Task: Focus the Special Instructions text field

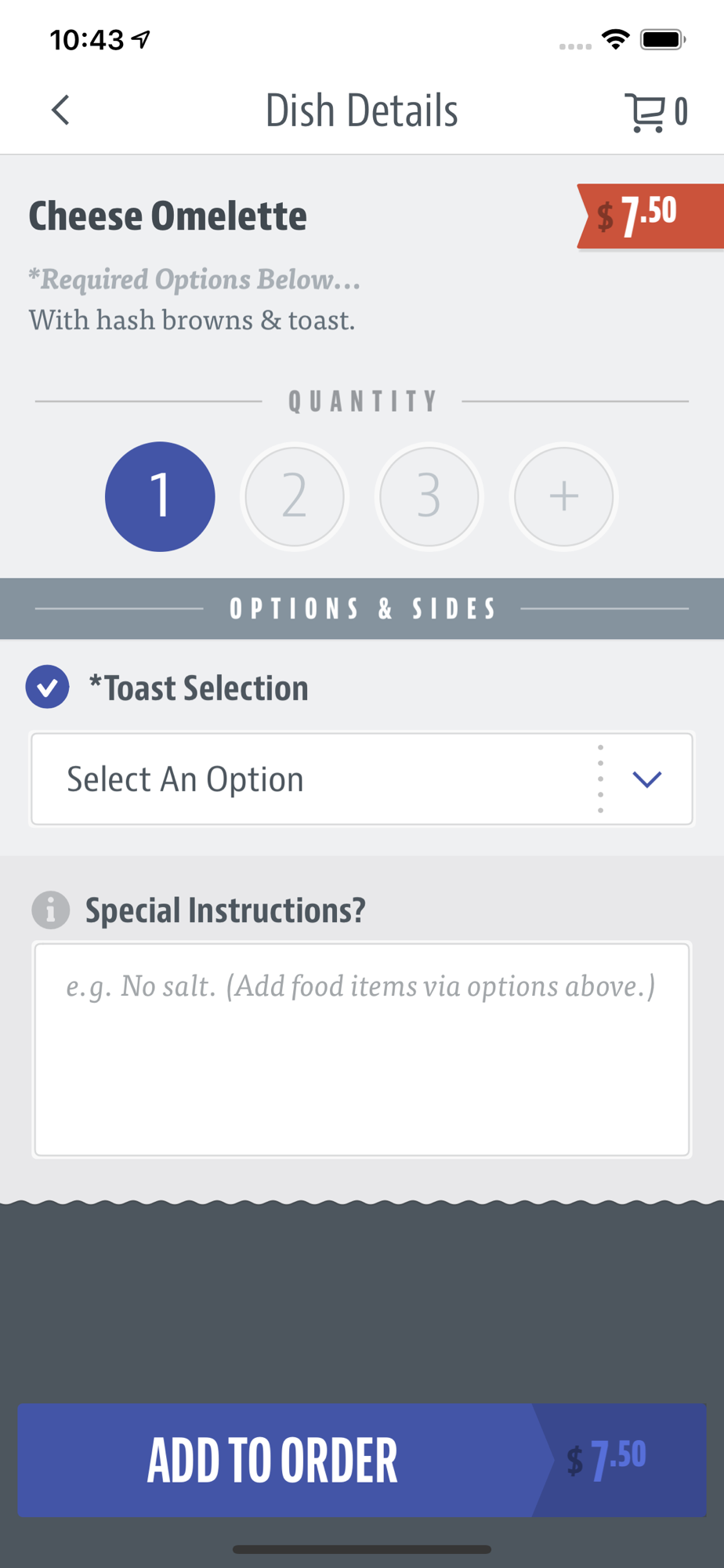Action: 361,1050
